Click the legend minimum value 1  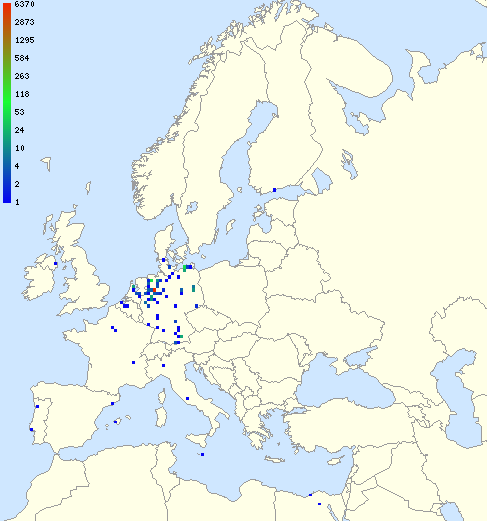17,202
